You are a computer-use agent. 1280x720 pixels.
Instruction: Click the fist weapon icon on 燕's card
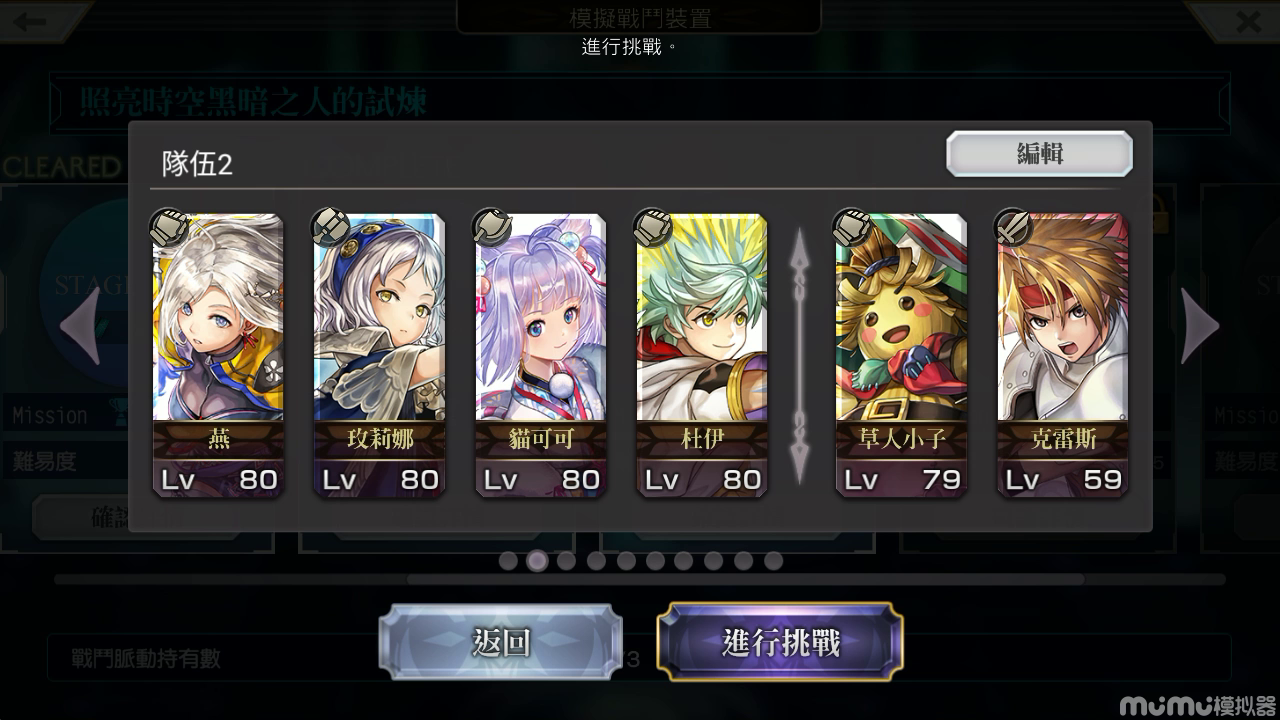coord(169,227)
